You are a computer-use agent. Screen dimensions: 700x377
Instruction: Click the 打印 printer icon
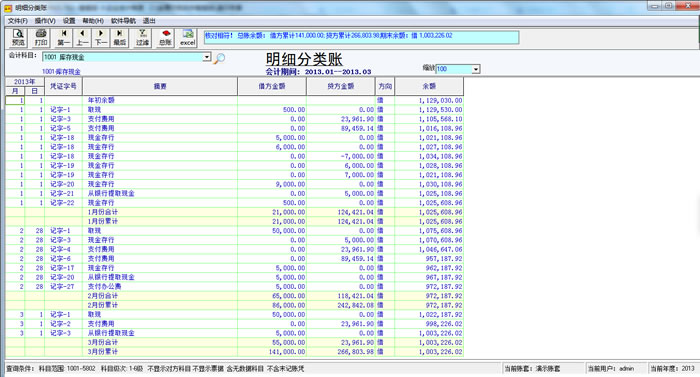(x=41, y=38)
